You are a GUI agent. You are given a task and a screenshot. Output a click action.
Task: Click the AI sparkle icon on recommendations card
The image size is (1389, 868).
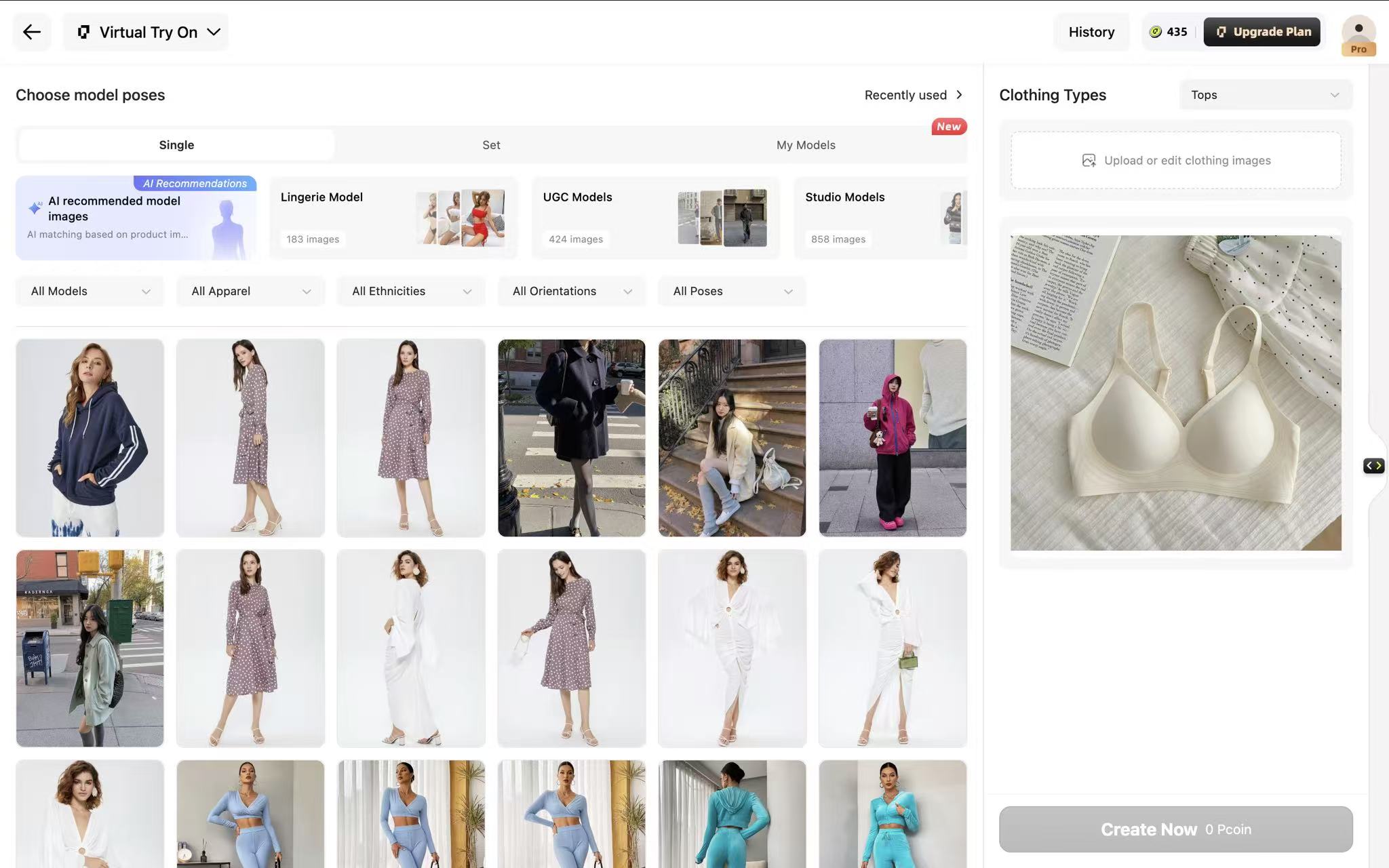35,208
